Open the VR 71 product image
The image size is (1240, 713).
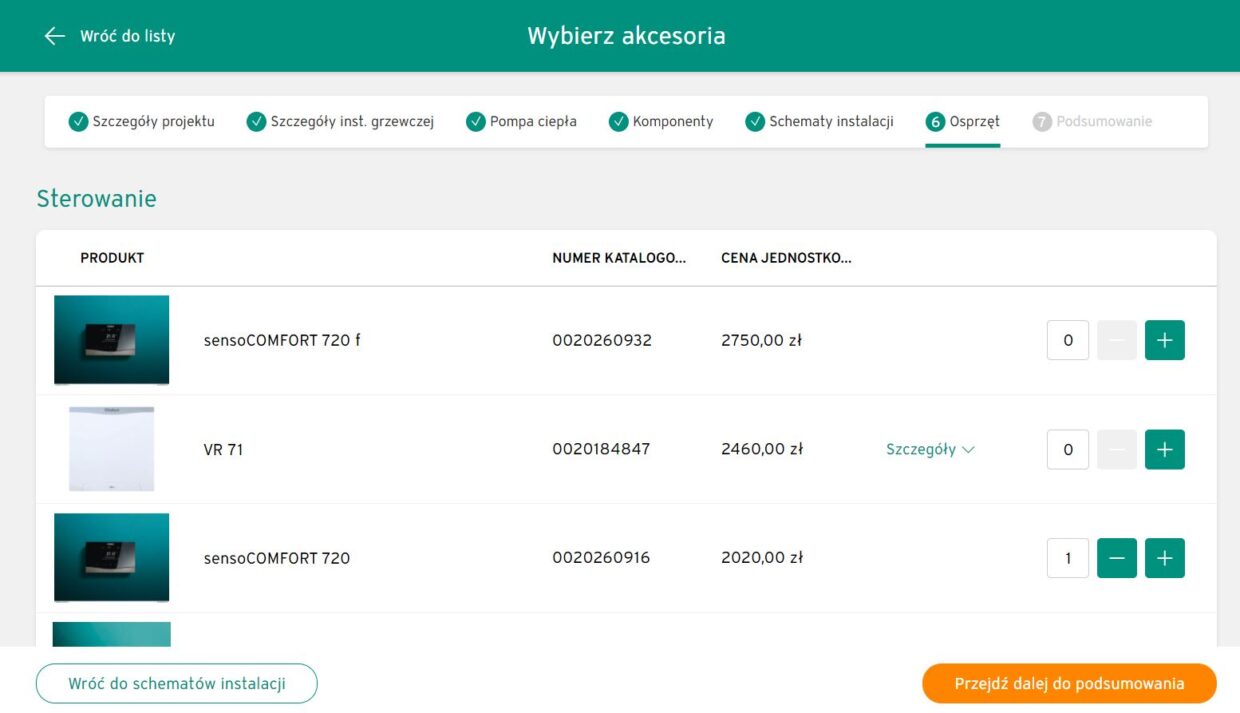pos(112,448)
